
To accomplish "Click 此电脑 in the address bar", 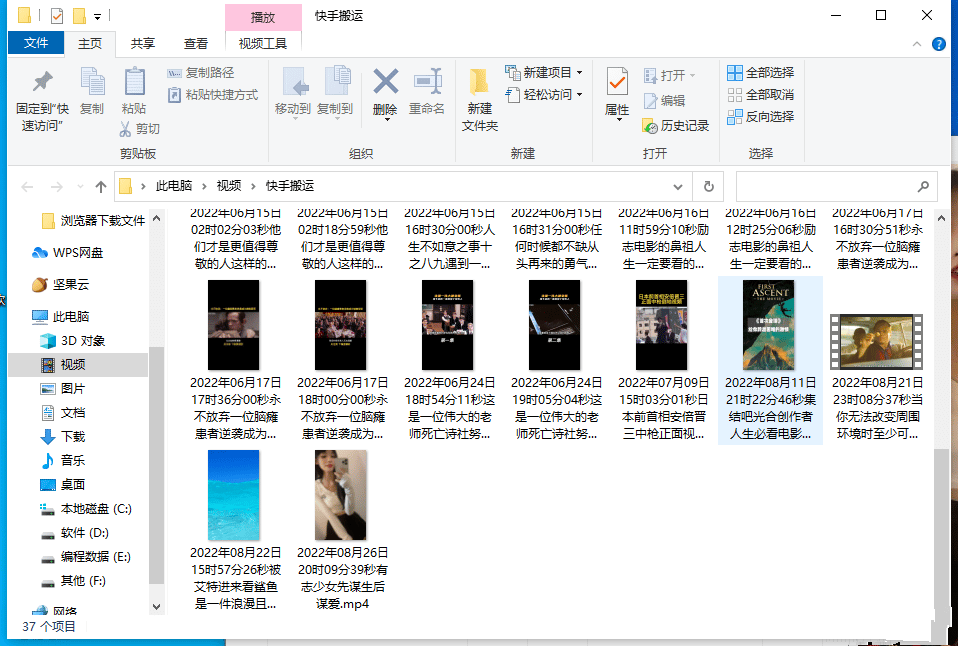I will tap(174, 186).
